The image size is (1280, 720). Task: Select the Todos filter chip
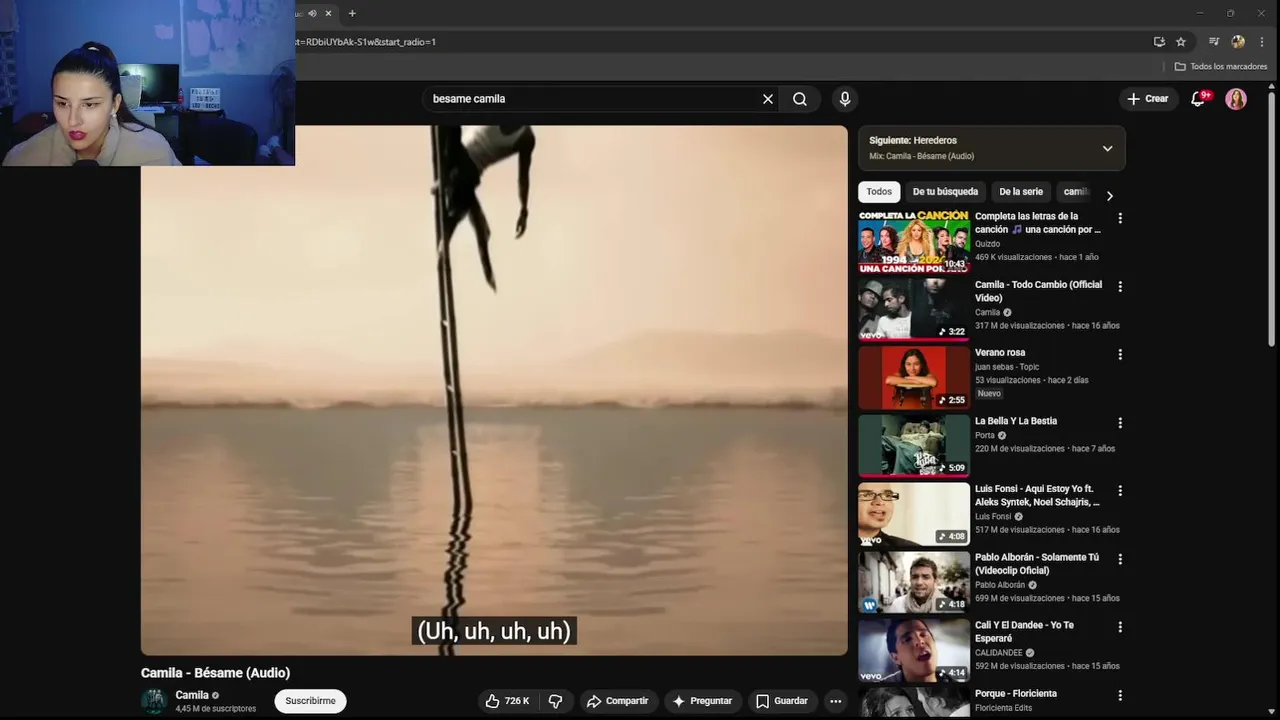click(x=879, y=192)
